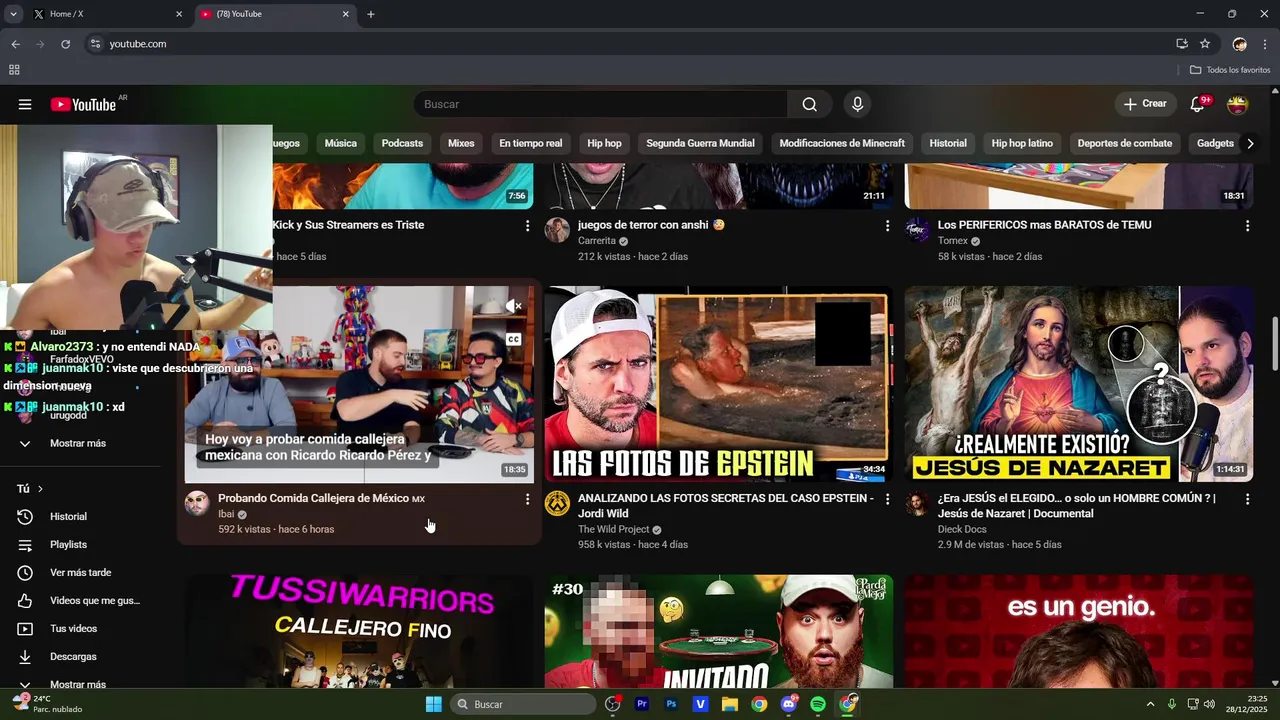Open the weather widget on taskbar
The image size is (1280, 720).
coord(47,704)
